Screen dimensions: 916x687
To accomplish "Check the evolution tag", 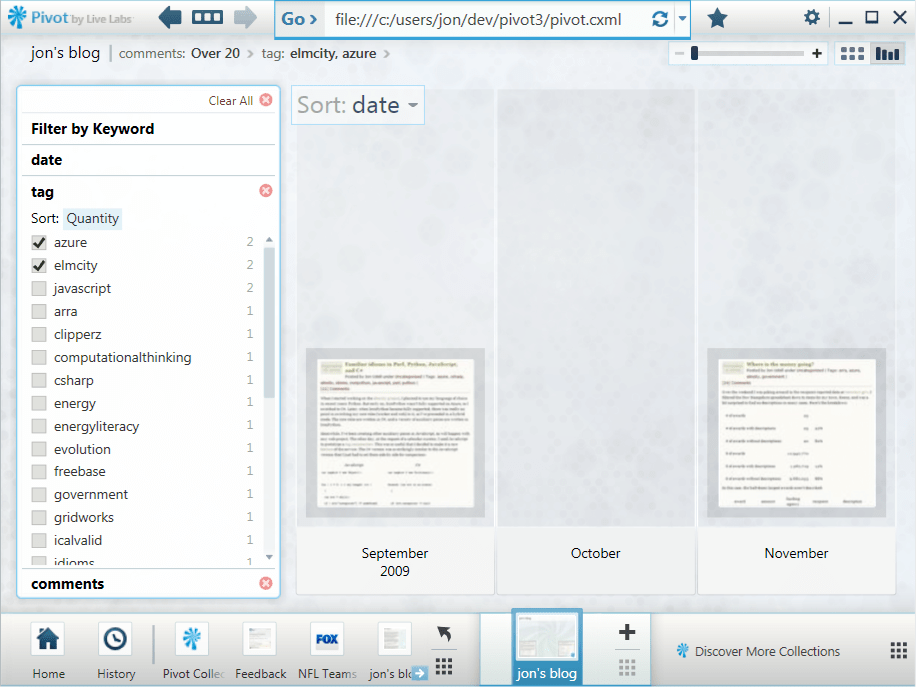I will click(39, 449).
